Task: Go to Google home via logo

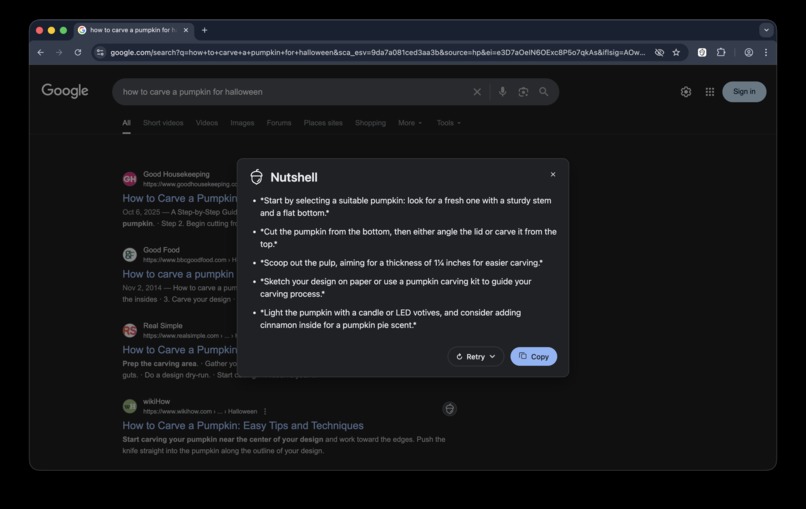Action: click(65, 91)
